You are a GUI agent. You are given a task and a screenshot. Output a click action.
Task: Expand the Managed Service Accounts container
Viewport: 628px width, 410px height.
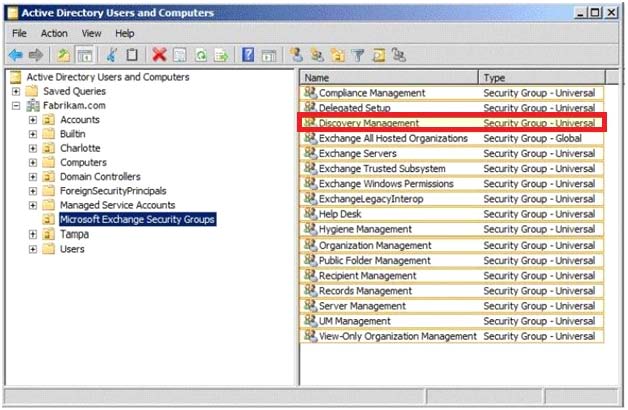click(x=33, y=205)
